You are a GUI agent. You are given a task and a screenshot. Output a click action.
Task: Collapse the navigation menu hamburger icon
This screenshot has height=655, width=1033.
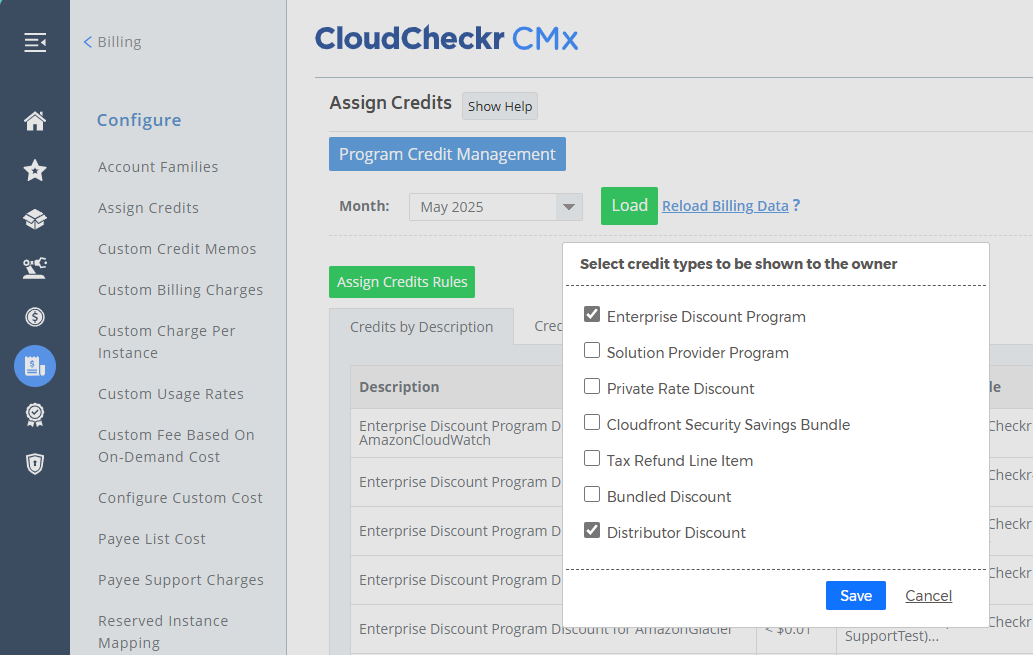tap(35, 42)
